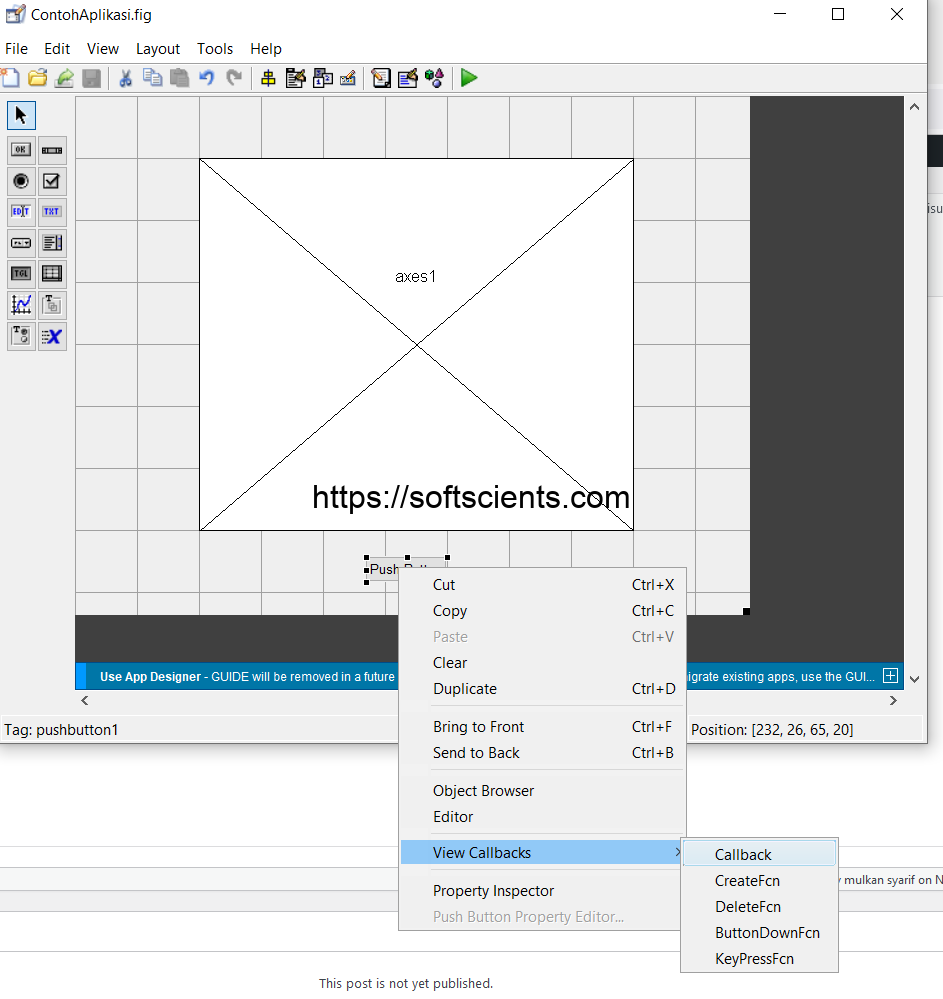This screenshot has width=943, height=999.
Task: Open the Menu Editor from the toolbar
Action: pos(295,77)
